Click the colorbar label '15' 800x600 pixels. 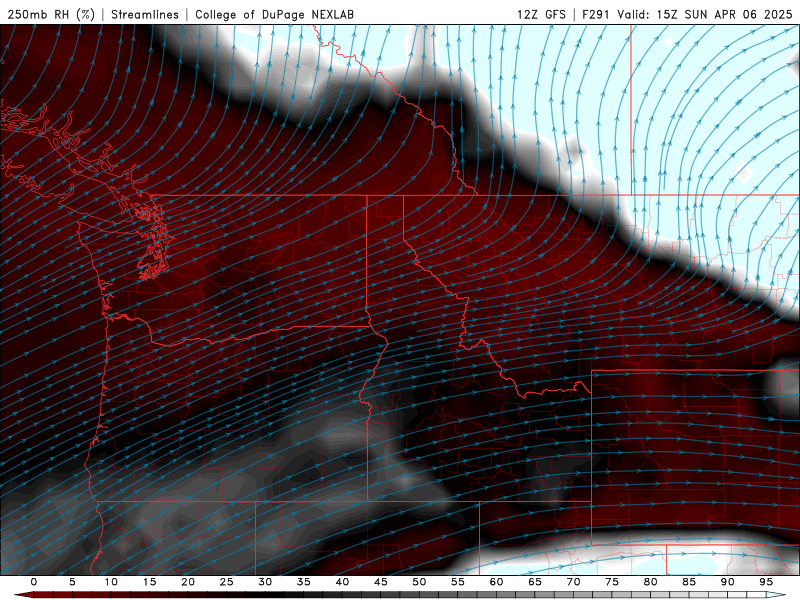coord(149,582)
